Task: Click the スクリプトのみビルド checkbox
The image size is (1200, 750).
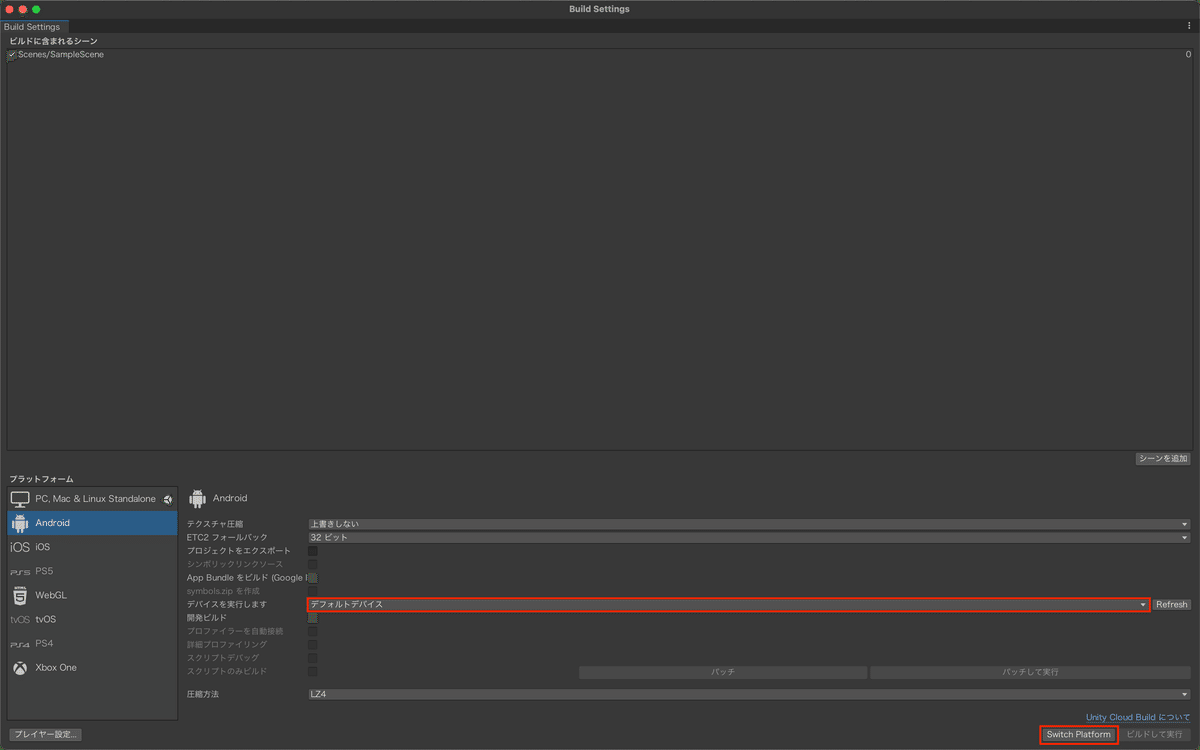Action: (313, 671)
